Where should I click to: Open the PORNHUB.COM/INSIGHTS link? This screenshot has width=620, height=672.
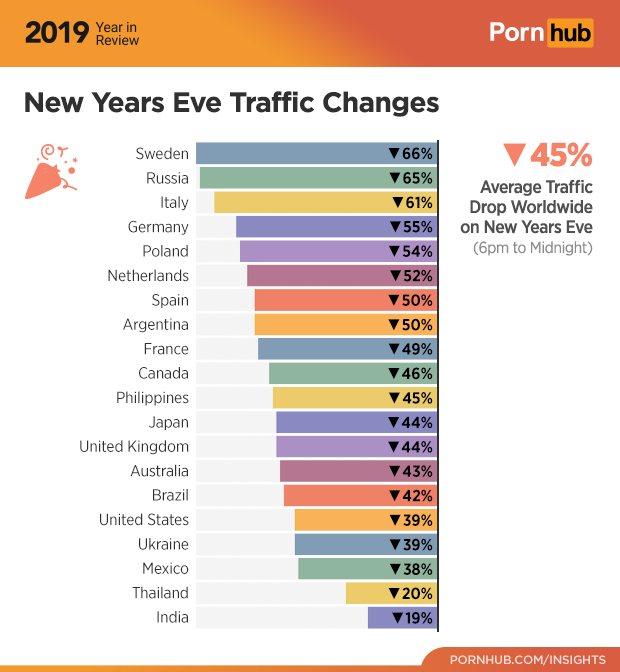pos(527,660)
